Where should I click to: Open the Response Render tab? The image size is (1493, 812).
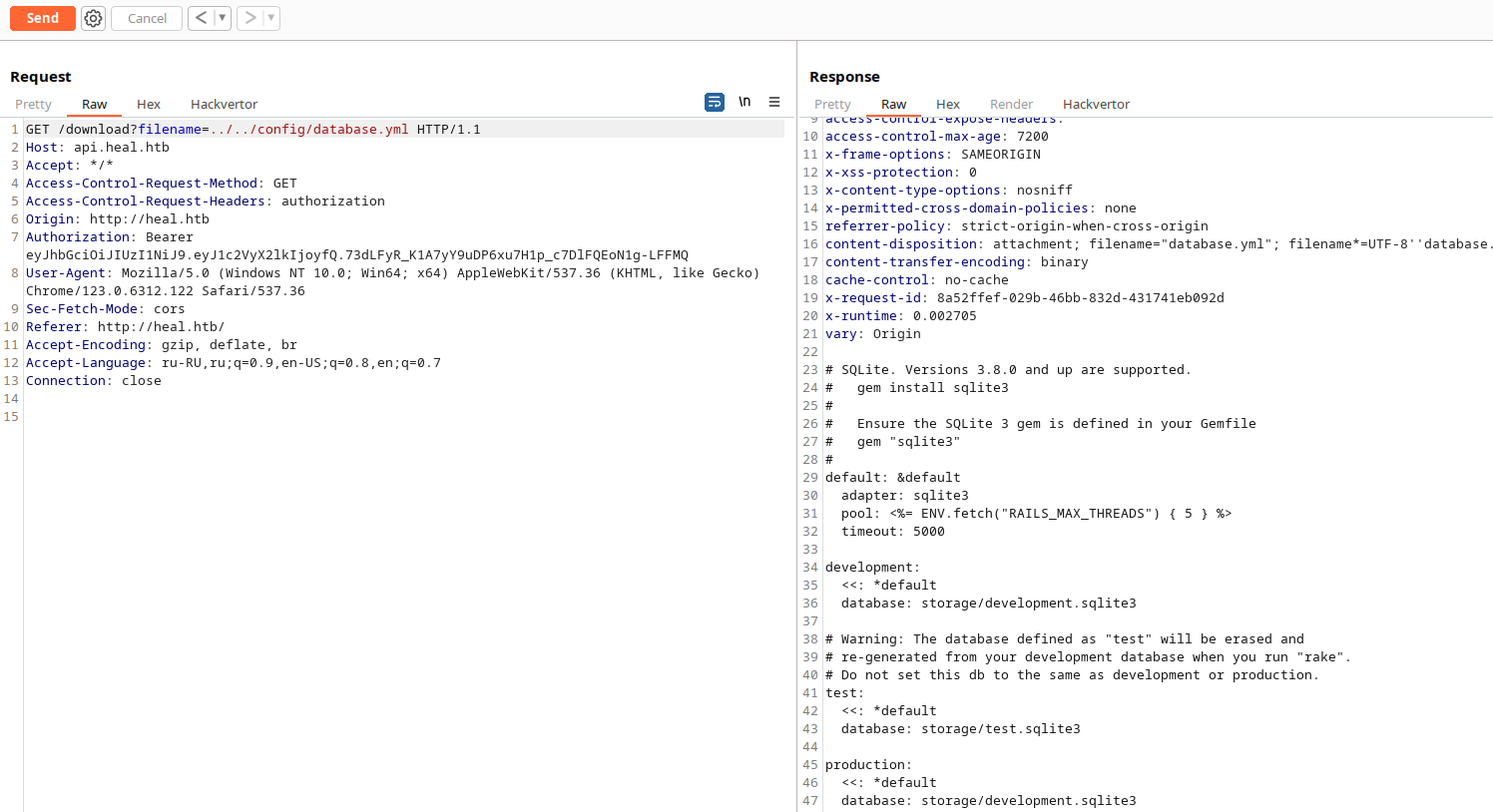(x=1011, y=104)
